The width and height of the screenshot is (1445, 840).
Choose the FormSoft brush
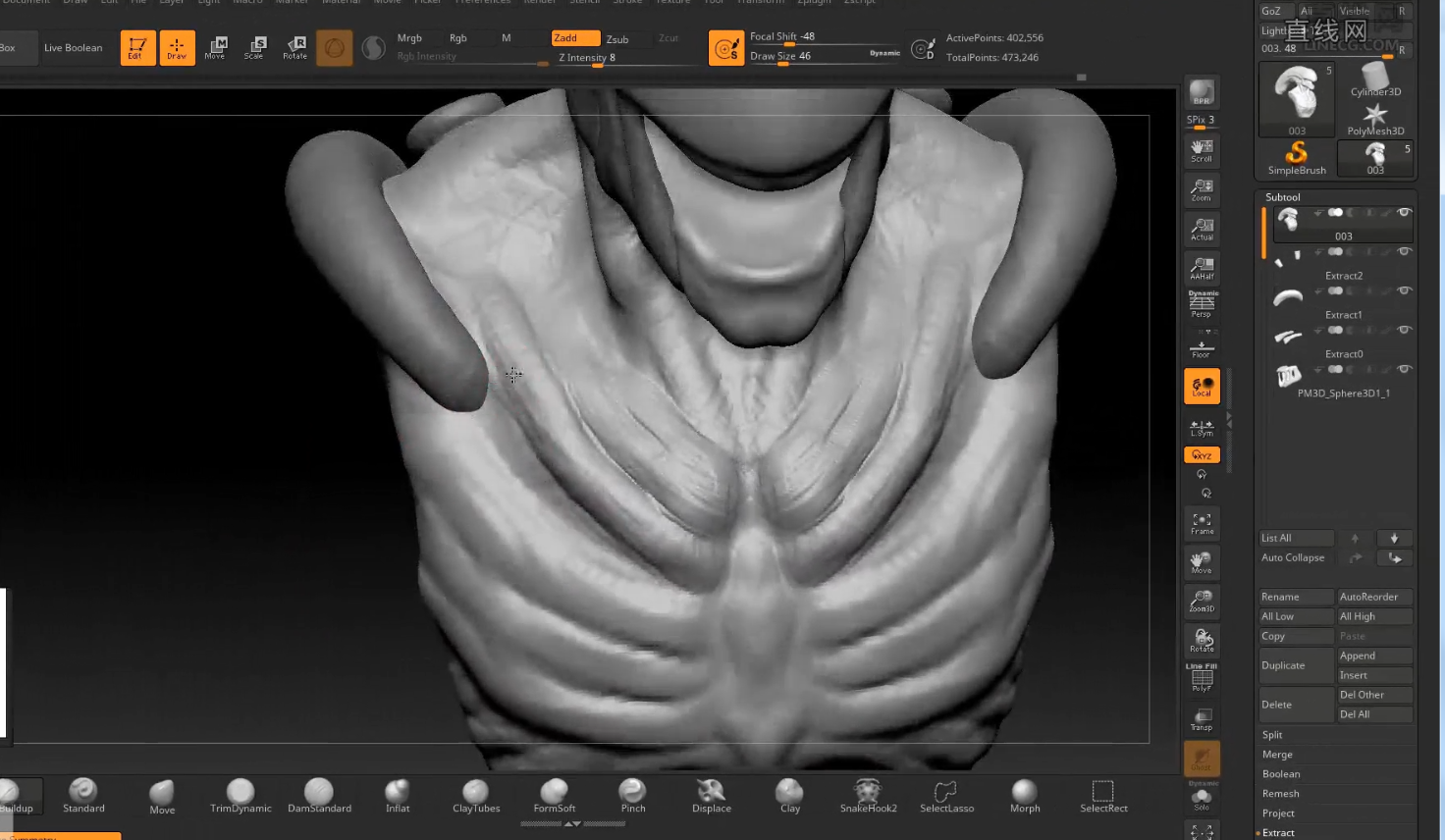tap(555, 796)
